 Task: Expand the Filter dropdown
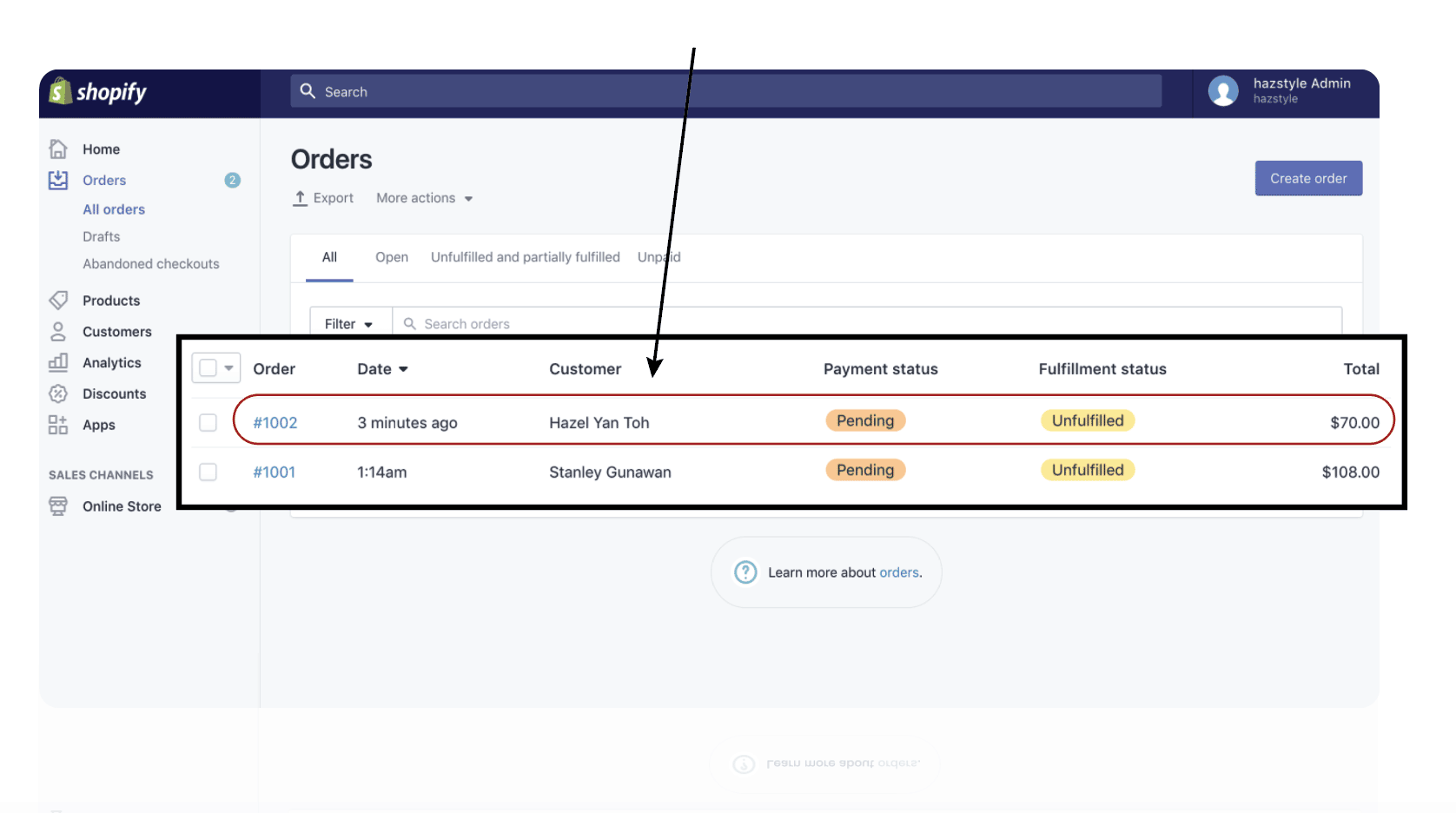(x=348, y=324)
